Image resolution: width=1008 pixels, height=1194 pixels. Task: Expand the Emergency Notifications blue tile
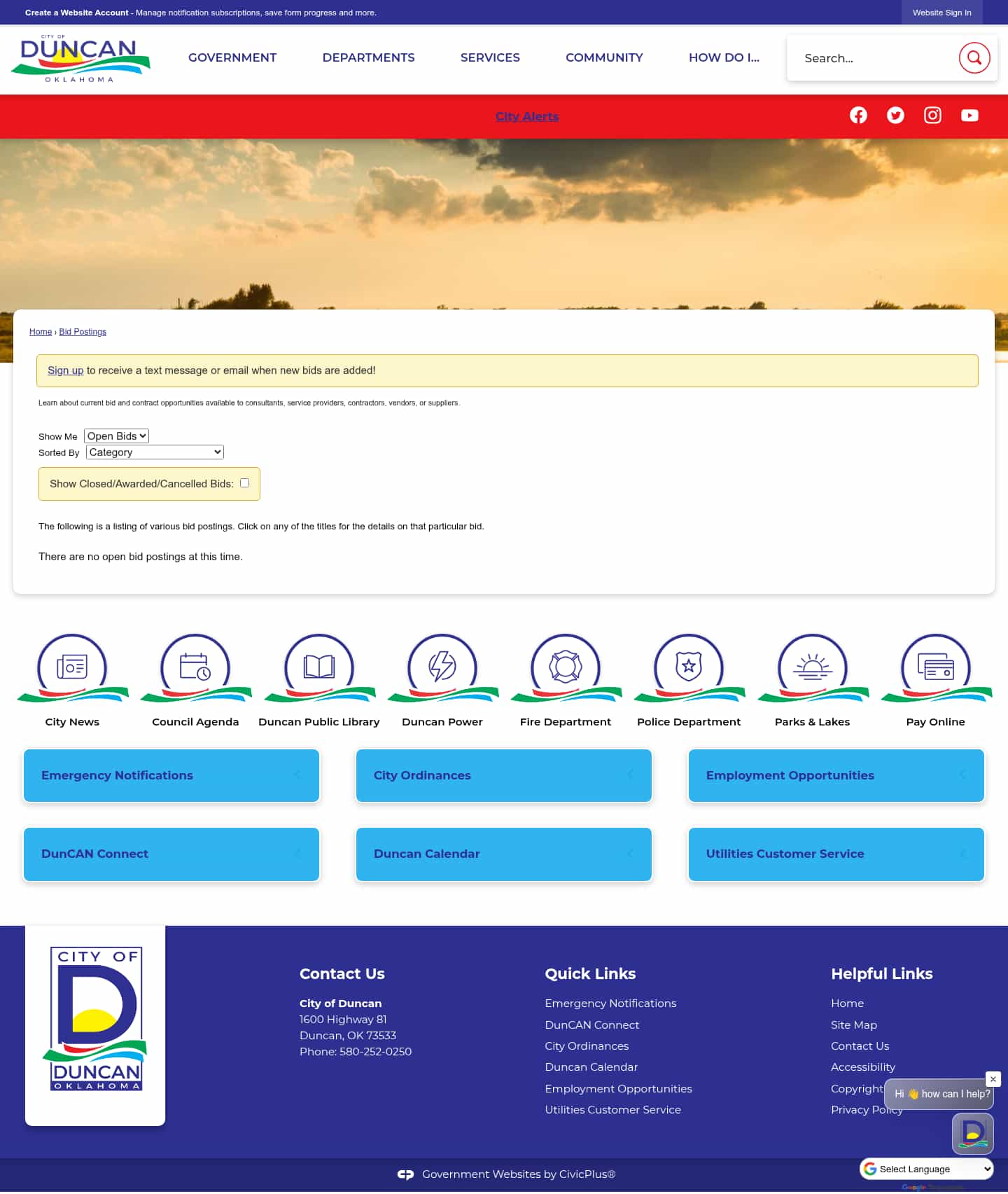[x=171, y=775]
